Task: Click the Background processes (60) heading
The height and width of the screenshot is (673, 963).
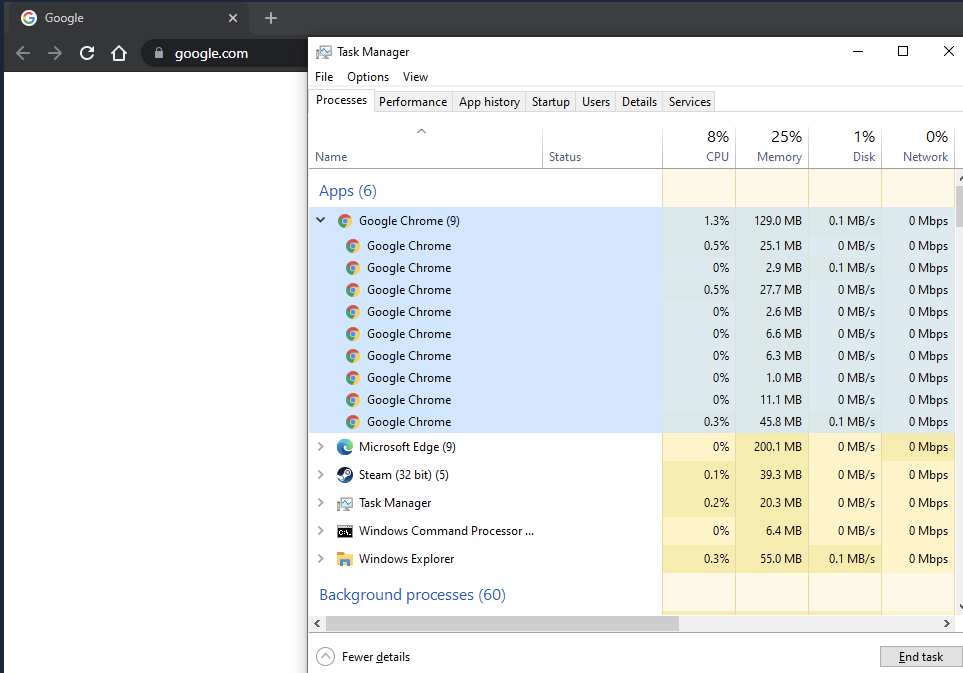Action: [411, 594]
